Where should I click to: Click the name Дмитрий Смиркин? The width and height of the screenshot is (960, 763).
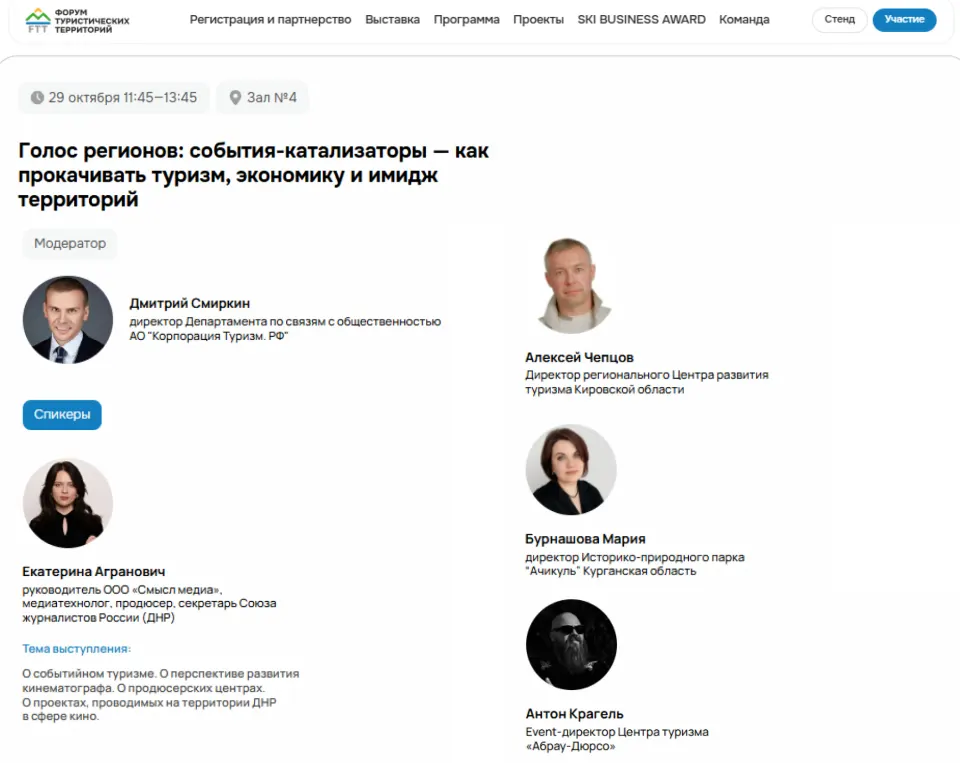tap(190, 303)
